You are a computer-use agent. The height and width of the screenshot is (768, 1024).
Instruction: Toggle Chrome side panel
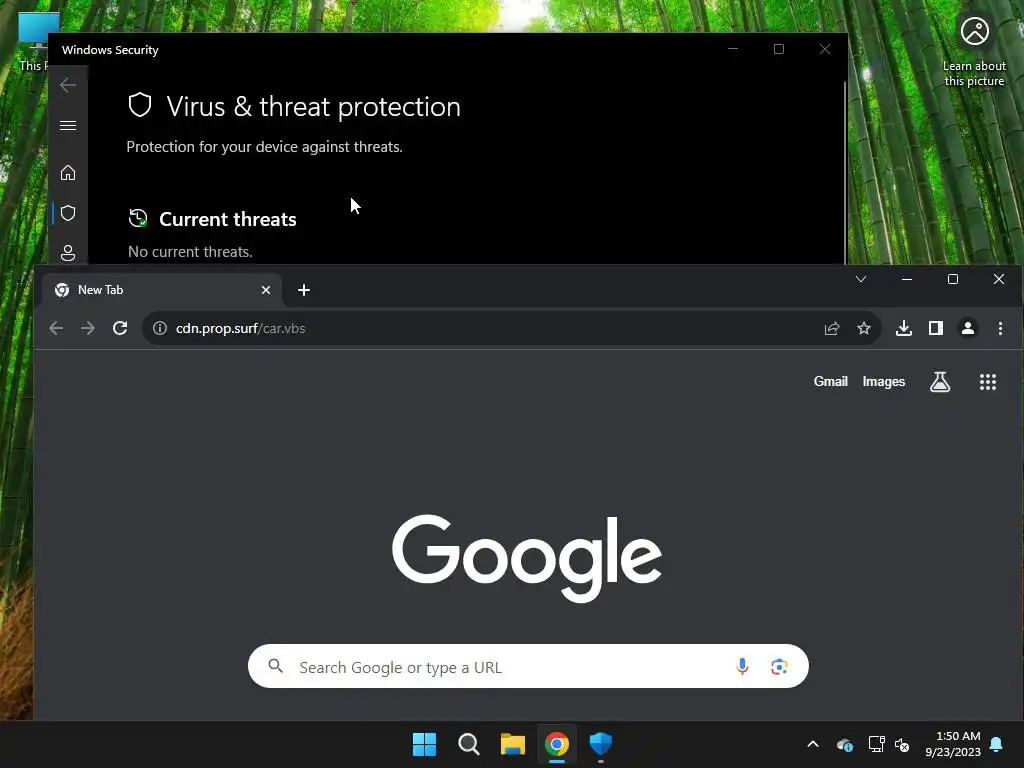click(x=936, y=328)
